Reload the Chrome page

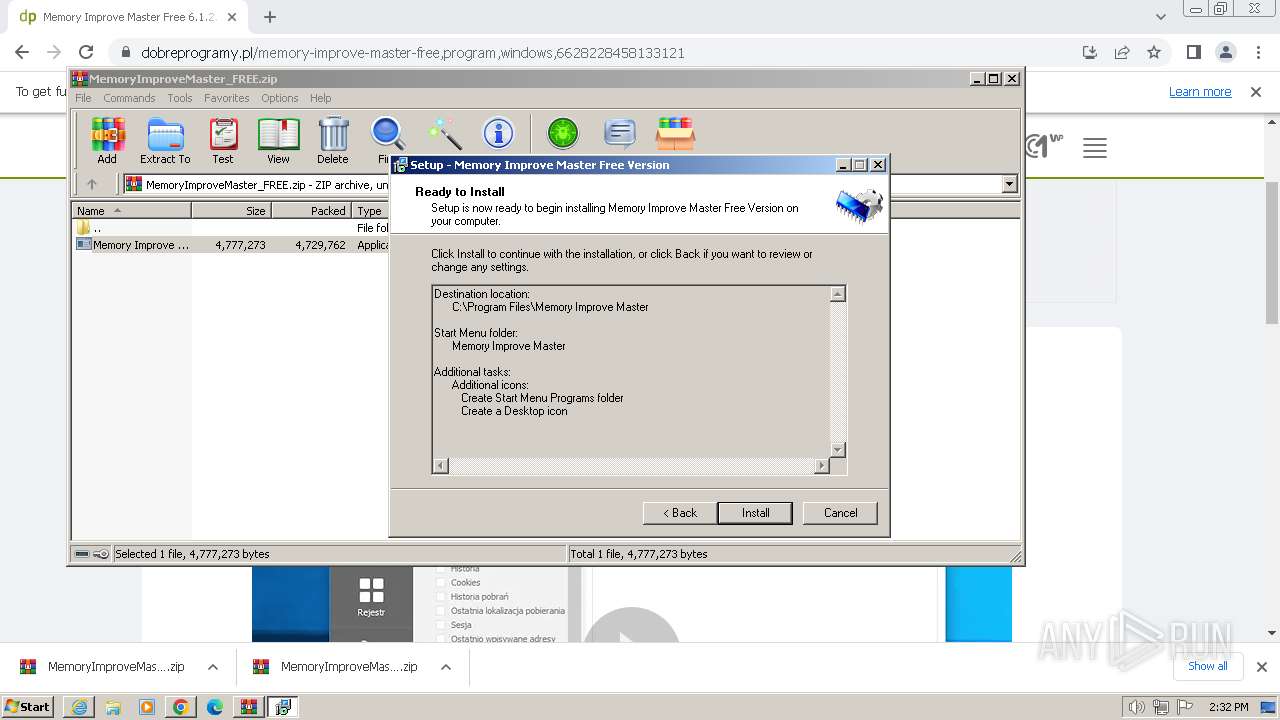point(86,53)
